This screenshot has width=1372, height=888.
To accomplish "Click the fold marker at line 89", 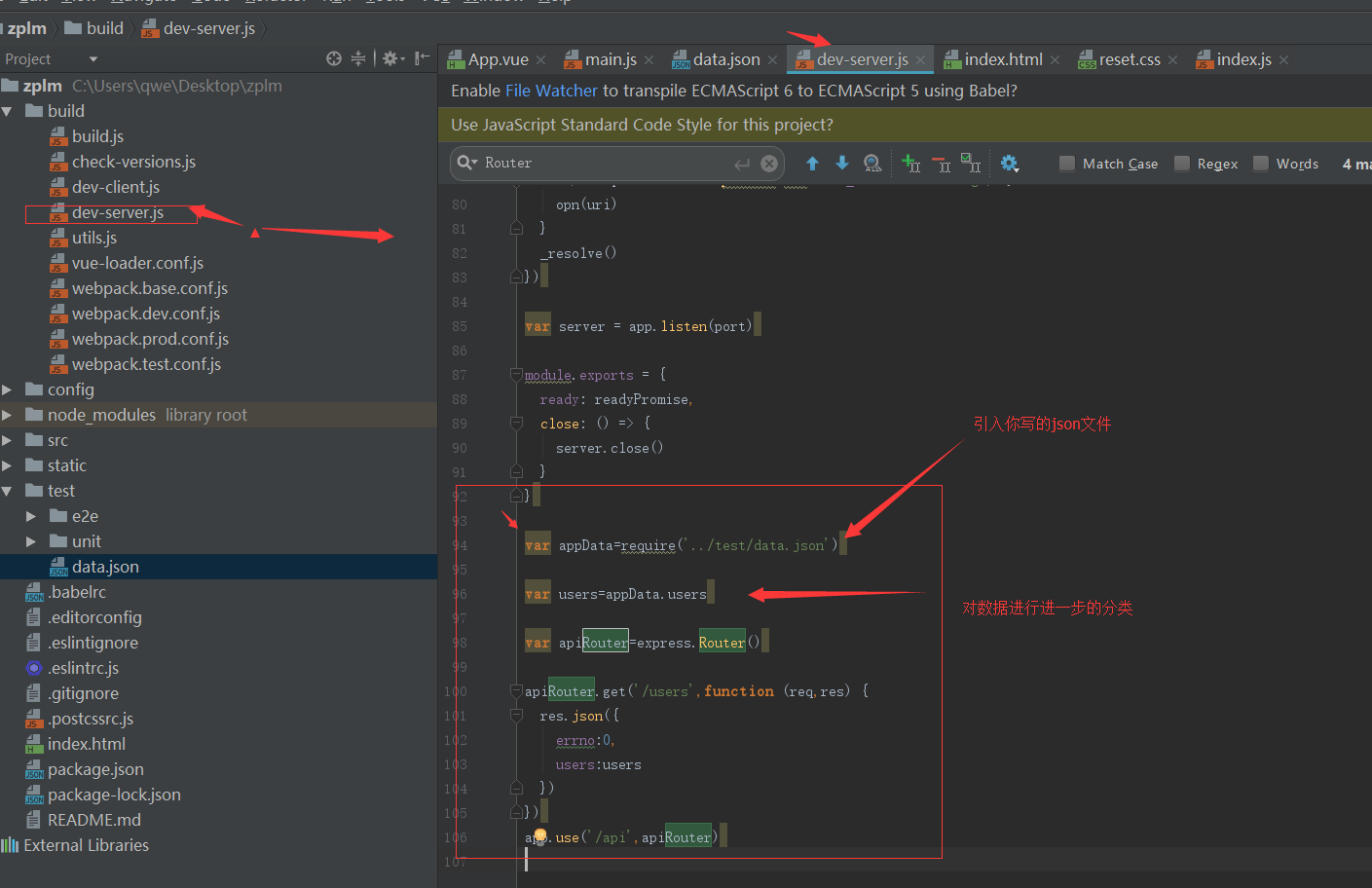I will point(516,424).
